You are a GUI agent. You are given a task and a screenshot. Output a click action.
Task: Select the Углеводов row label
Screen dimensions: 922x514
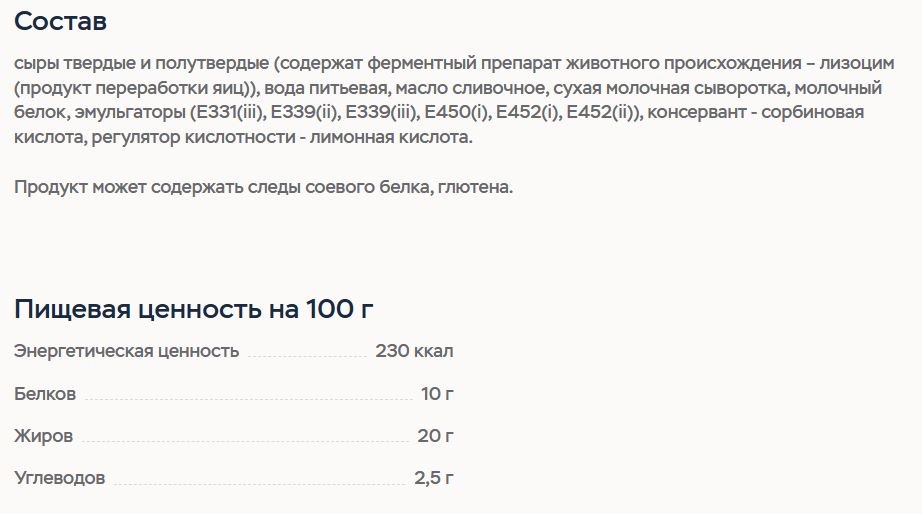(x=59, y=478)
